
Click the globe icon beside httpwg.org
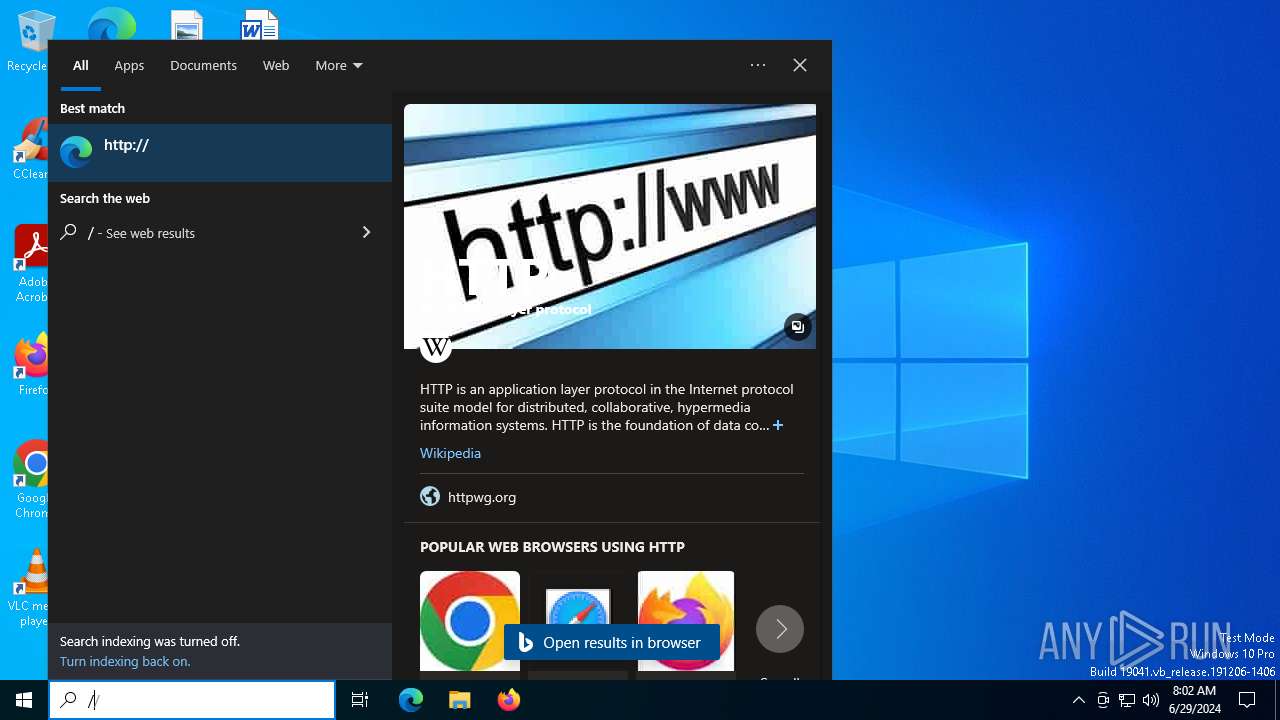tap(430, 496)
